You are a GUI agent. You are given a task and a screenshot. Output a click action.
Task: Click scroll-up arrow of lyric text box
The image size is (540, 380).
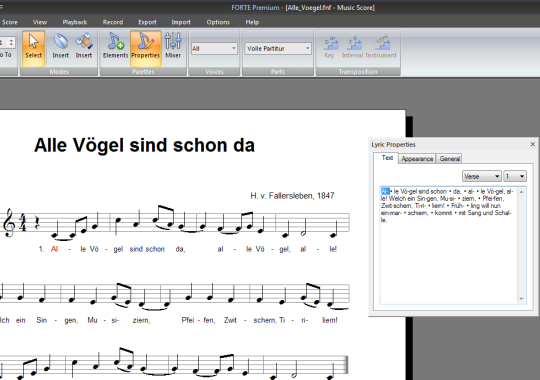click(521, 192)
